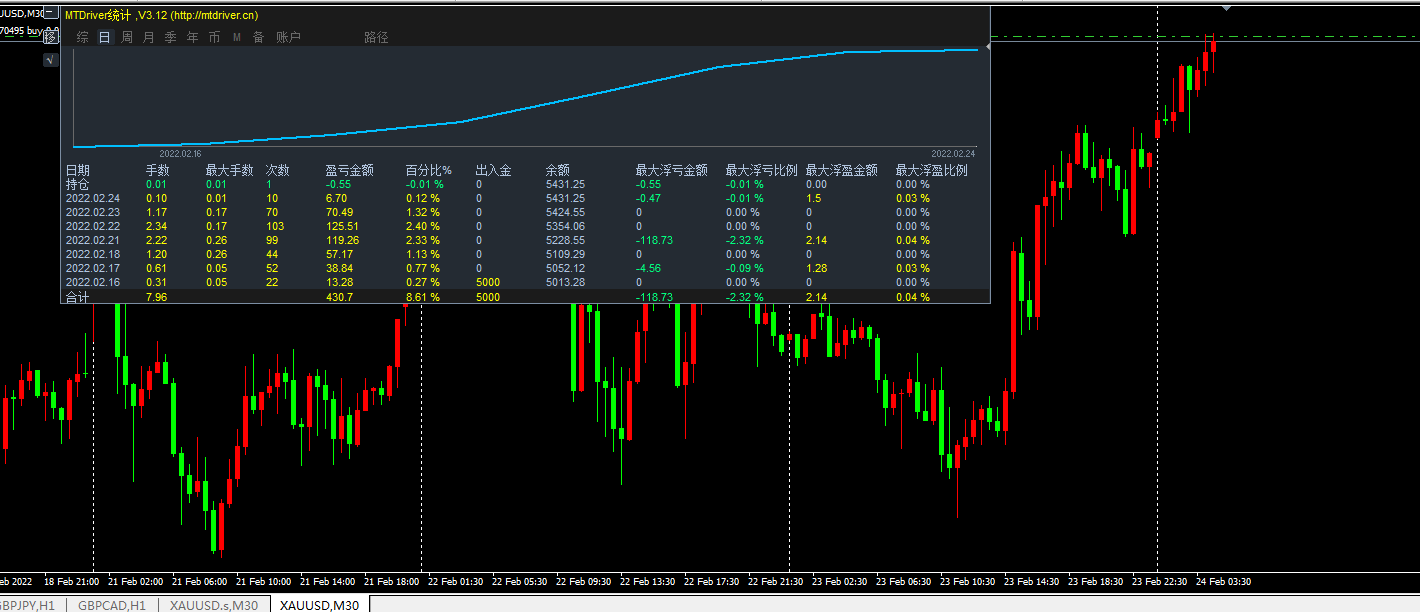
Task: Click the 余额 column header
Action: [558, 170]
